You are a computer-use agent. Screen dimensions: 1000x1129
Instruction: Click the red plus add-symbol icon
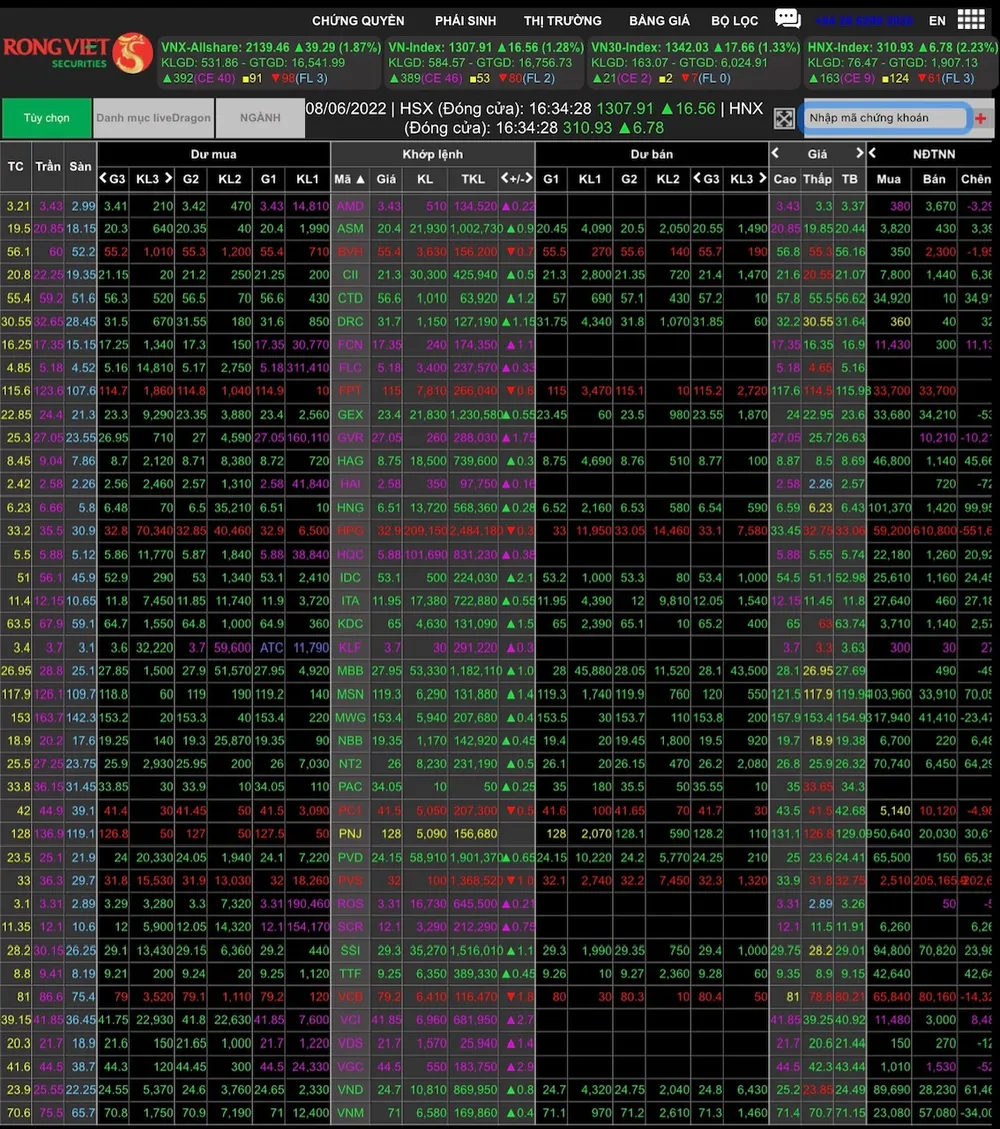[x=980, y=118]
